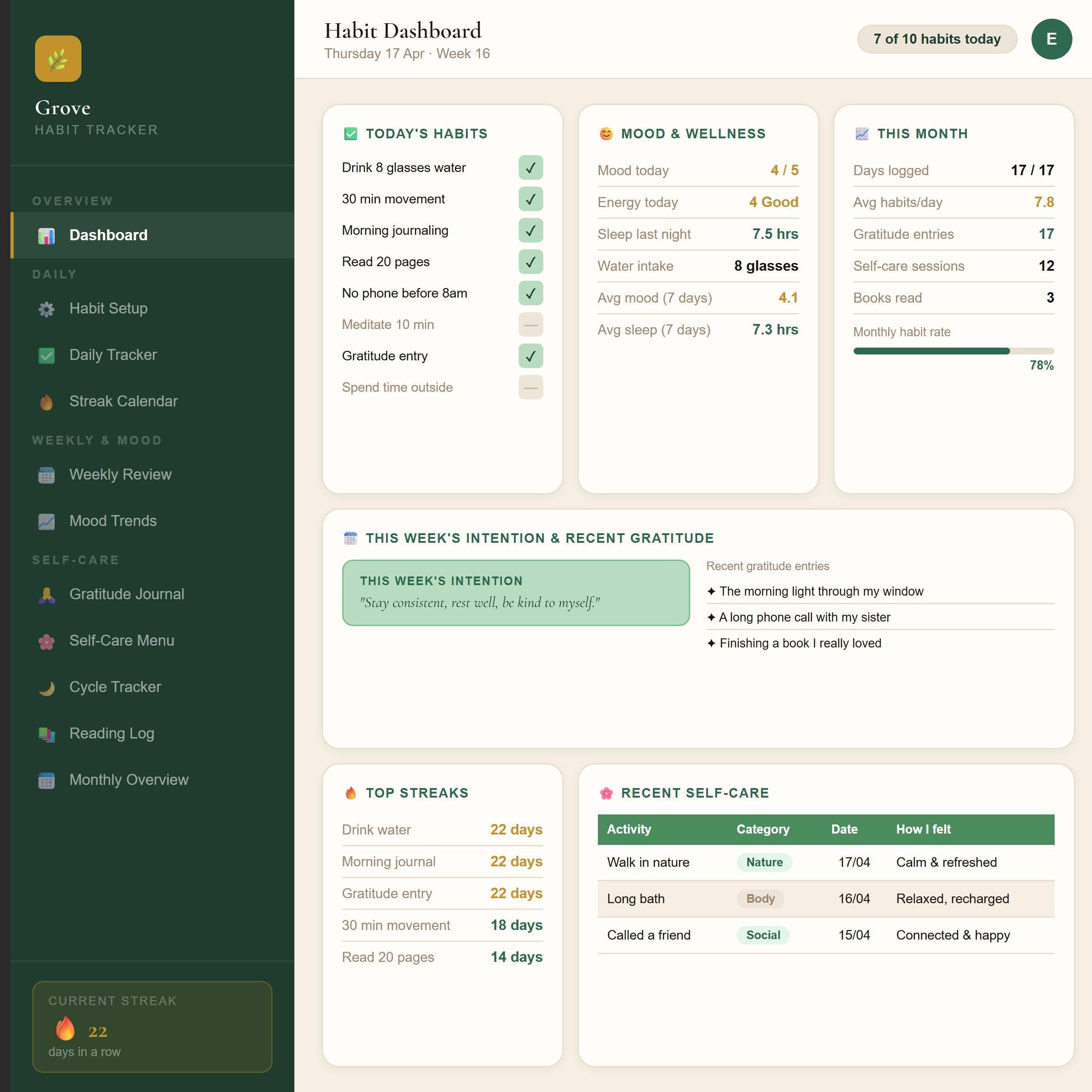
Task: Click the Social category tag
Action: pyautogui.click(x=763, y=935)
